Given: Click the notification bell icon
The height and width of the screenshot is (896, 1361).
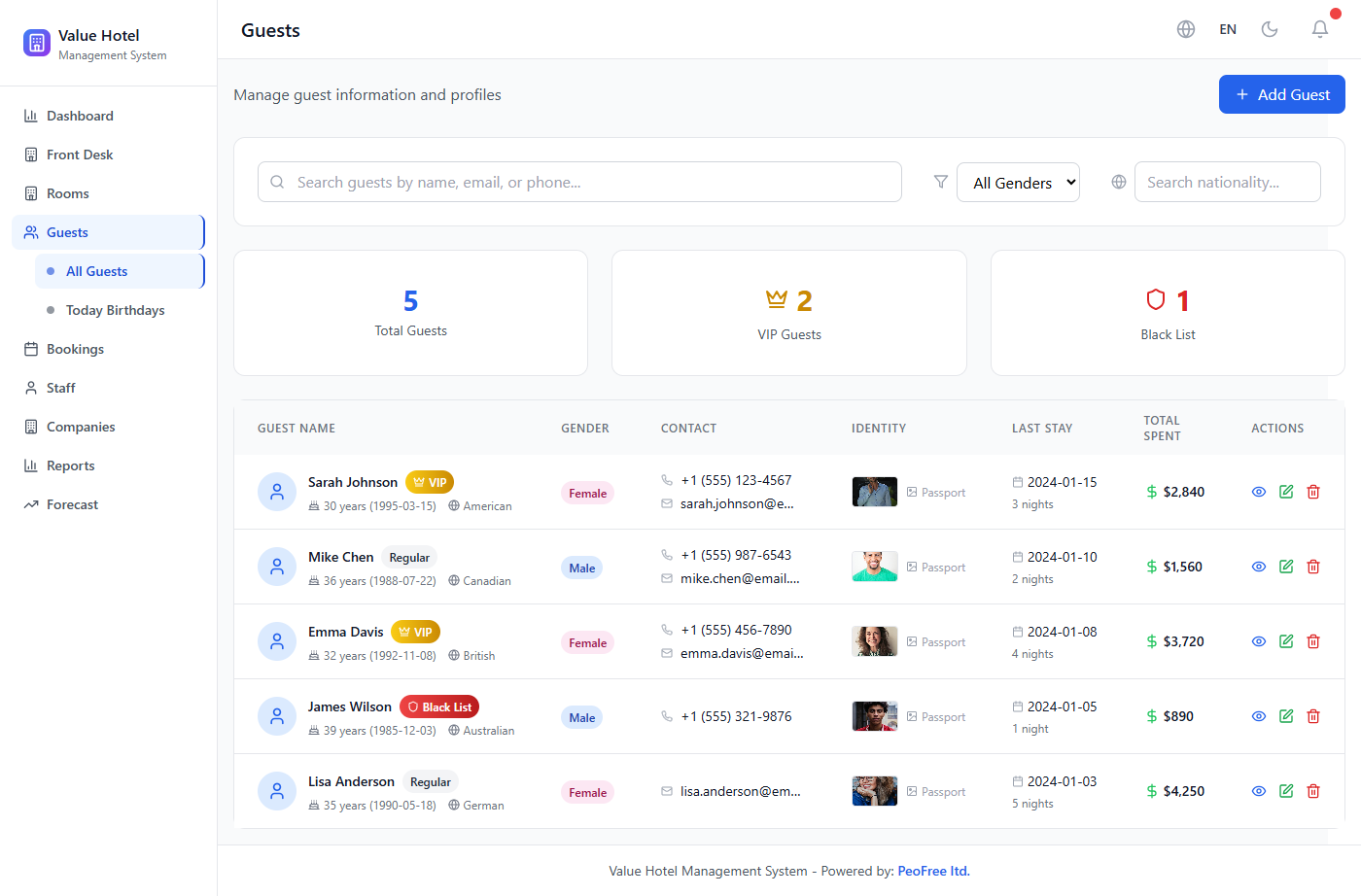Looking at the screenshot, I should click(1319, 29).
